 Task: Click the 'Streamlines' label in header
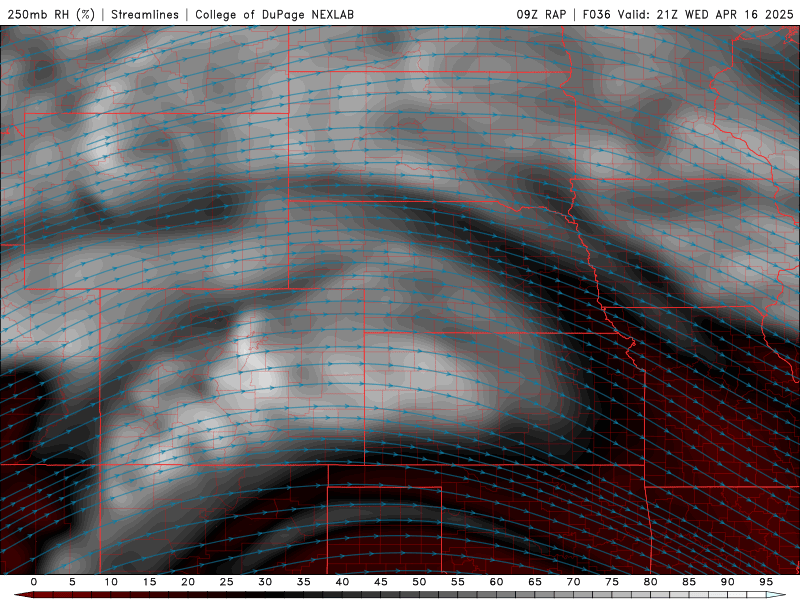pos(145,14)
